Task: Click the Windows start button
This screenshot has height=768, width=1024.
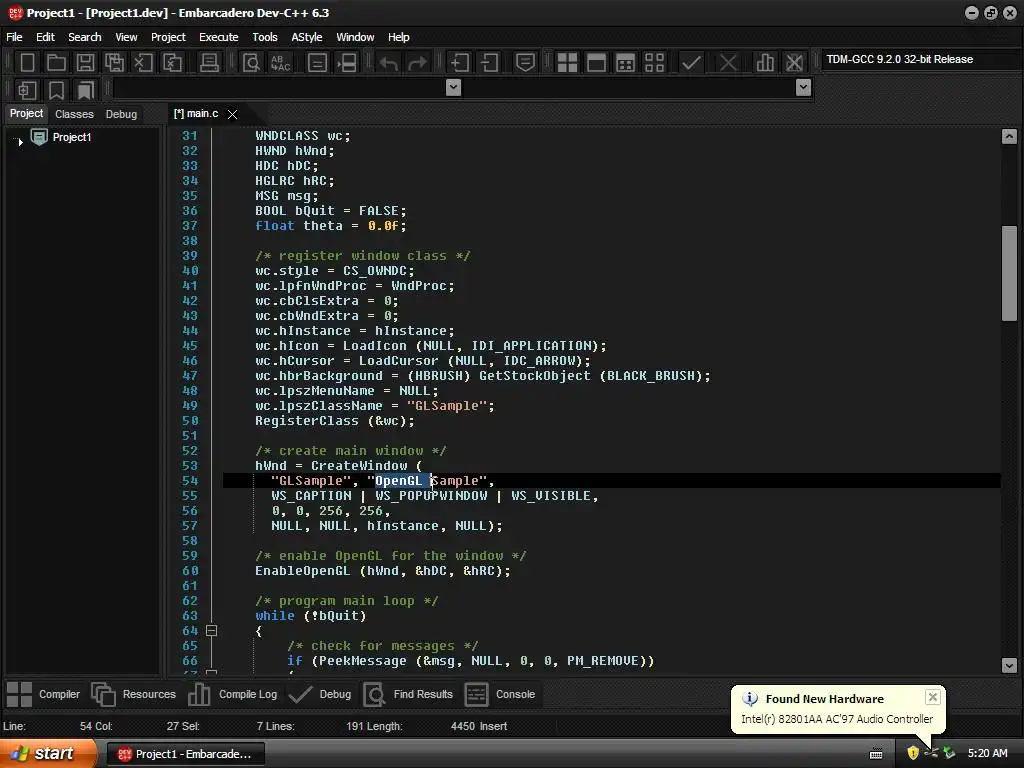Action: coord(48,754)
